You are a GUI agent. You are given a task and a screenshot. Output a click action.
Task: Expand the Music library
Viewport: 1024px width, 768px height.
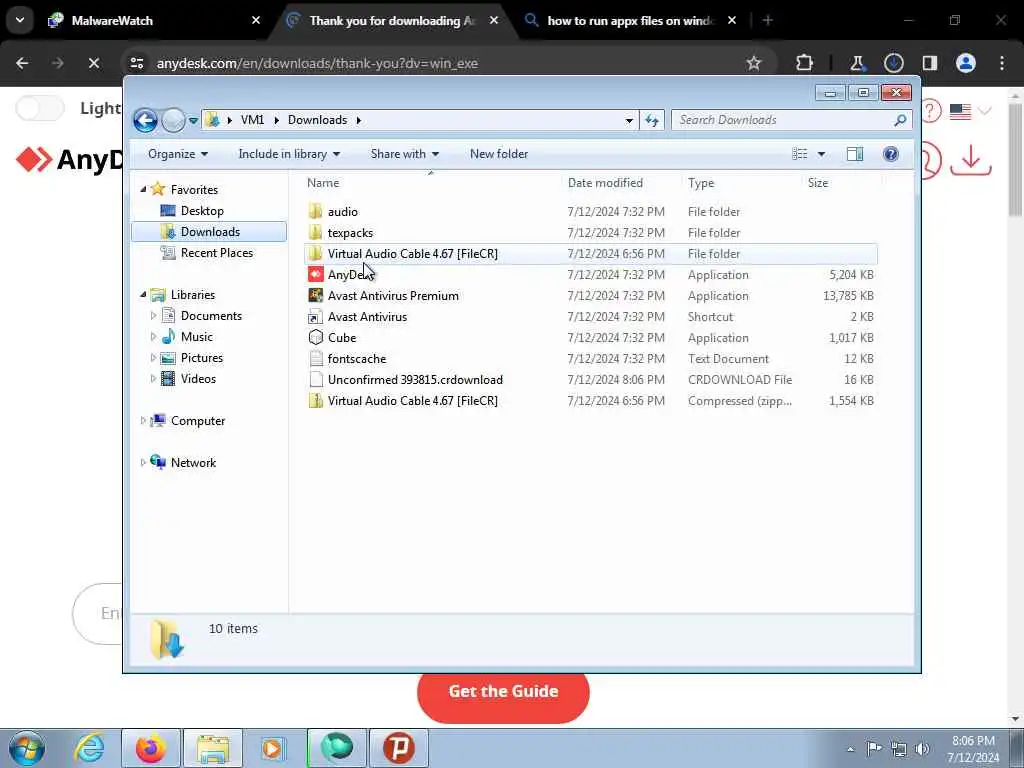click(x=153, y=337)
